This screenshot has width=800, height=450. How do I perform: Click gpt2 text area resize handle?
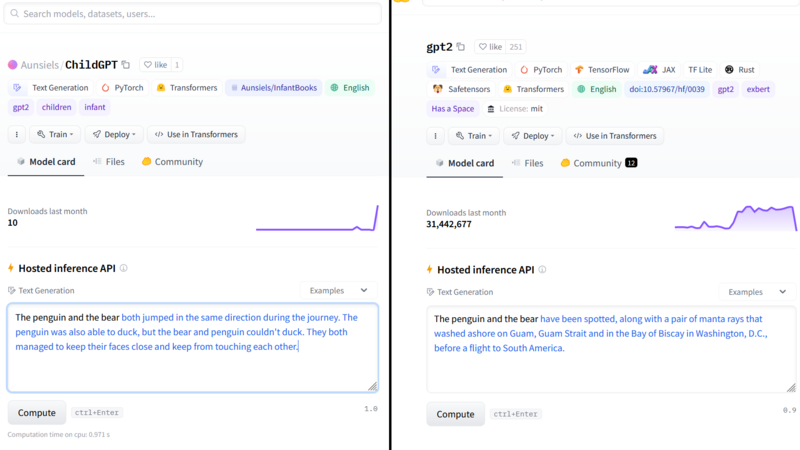(791, 388)
